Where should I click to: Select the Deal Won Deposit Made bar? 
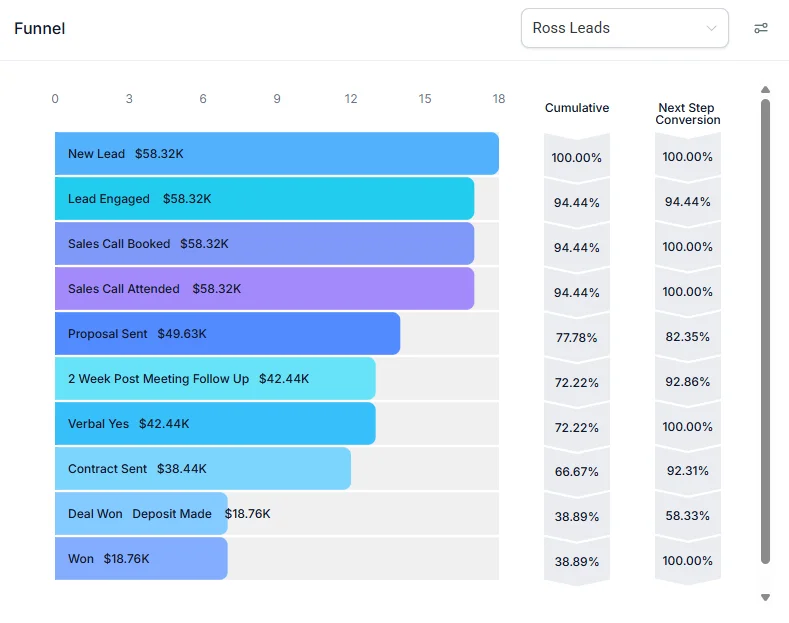click(x=141, y=513)
